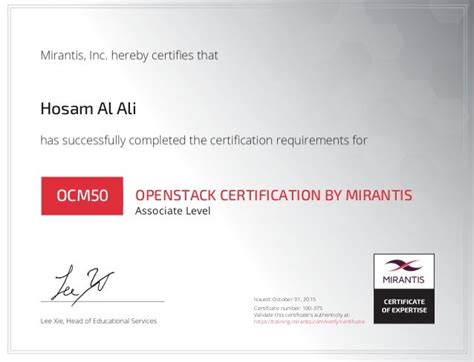
Task: Select the 'Certificate number' line
Action: tap(288, 308)
